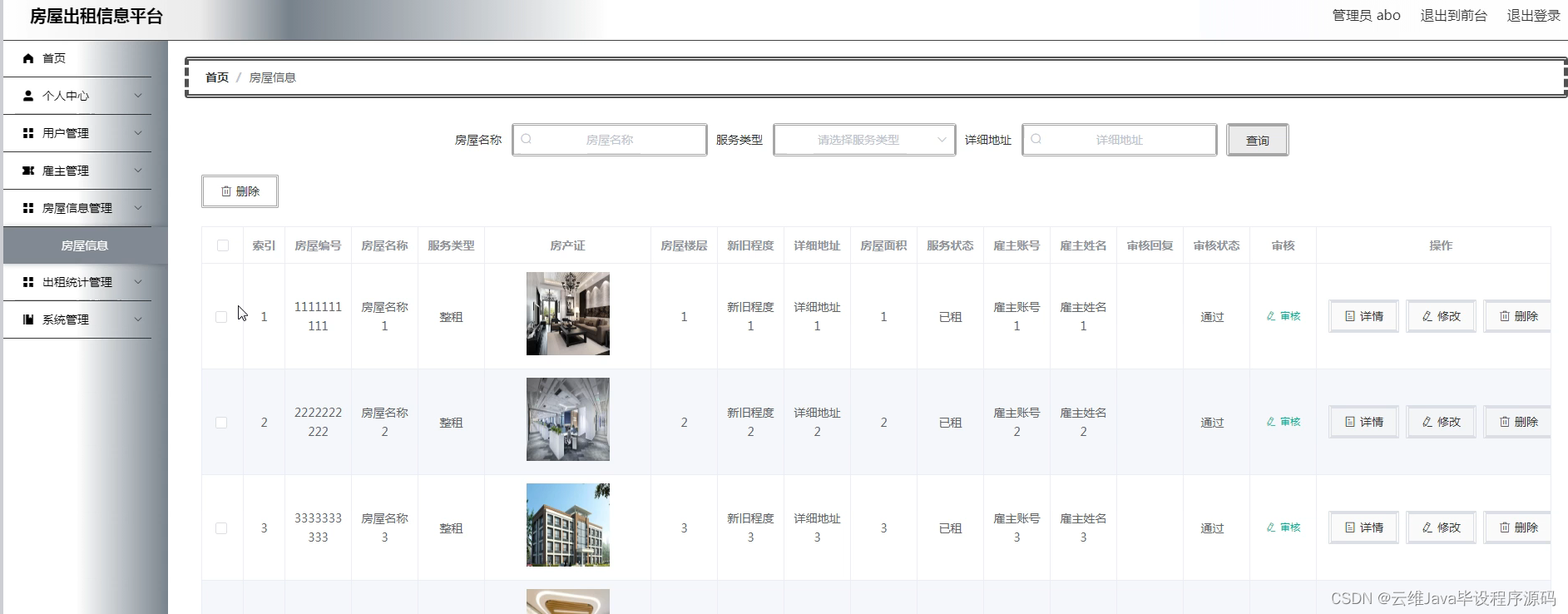Expand the 雇主管理 menu chevron
This screenshot has height=614, width=1568.
pyautogui.click(x=138, y=171)
